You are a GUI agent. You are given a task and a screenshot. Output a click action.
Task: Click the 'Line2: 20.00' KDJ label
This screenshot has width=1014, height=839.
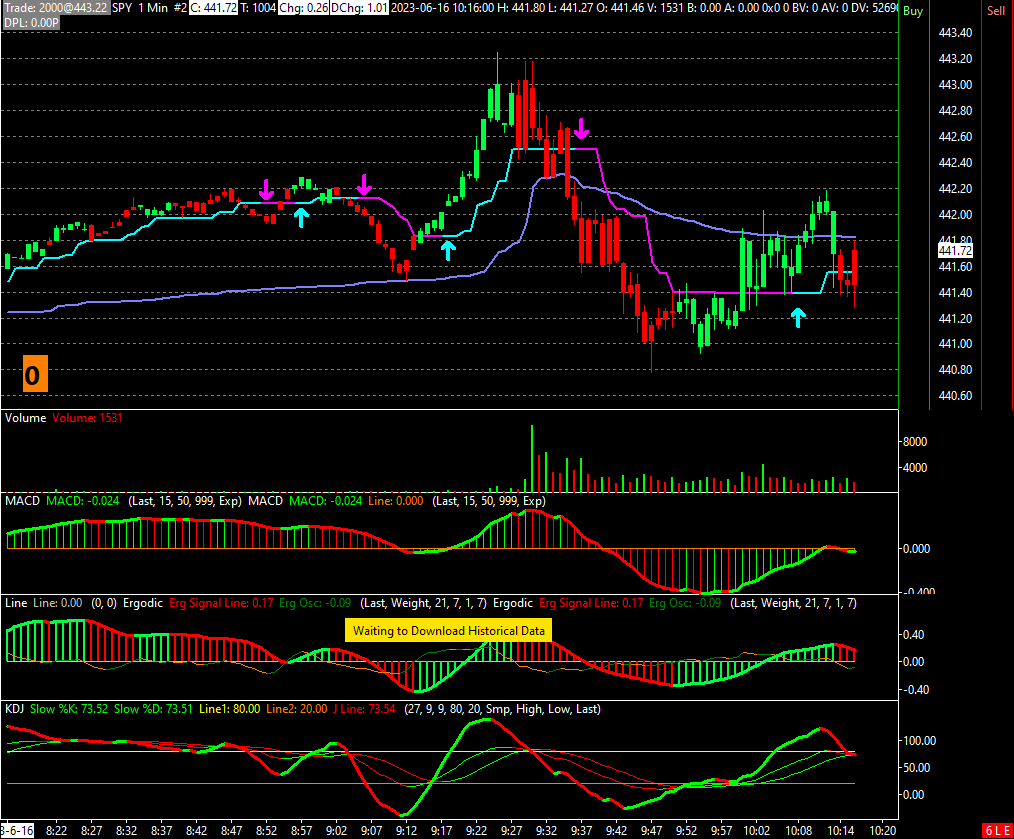297,709
